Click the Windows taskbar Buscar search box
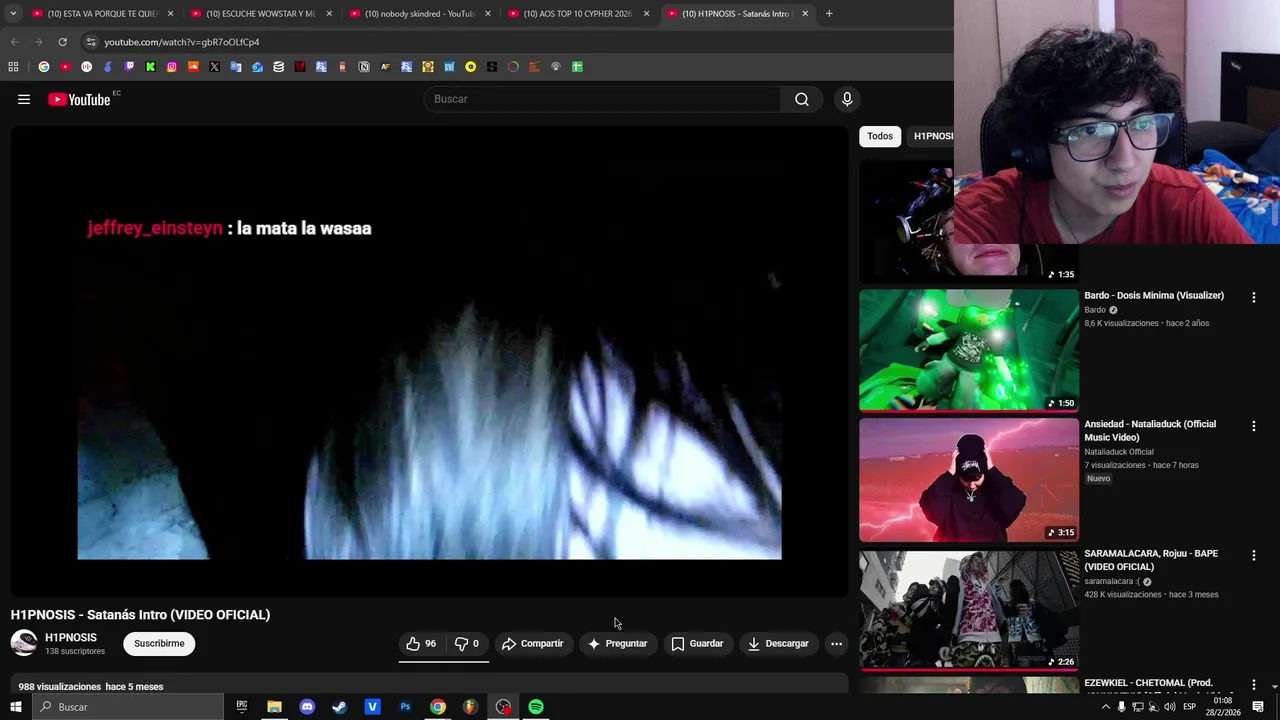This screenshot has width=1280, height=720. 127,707
